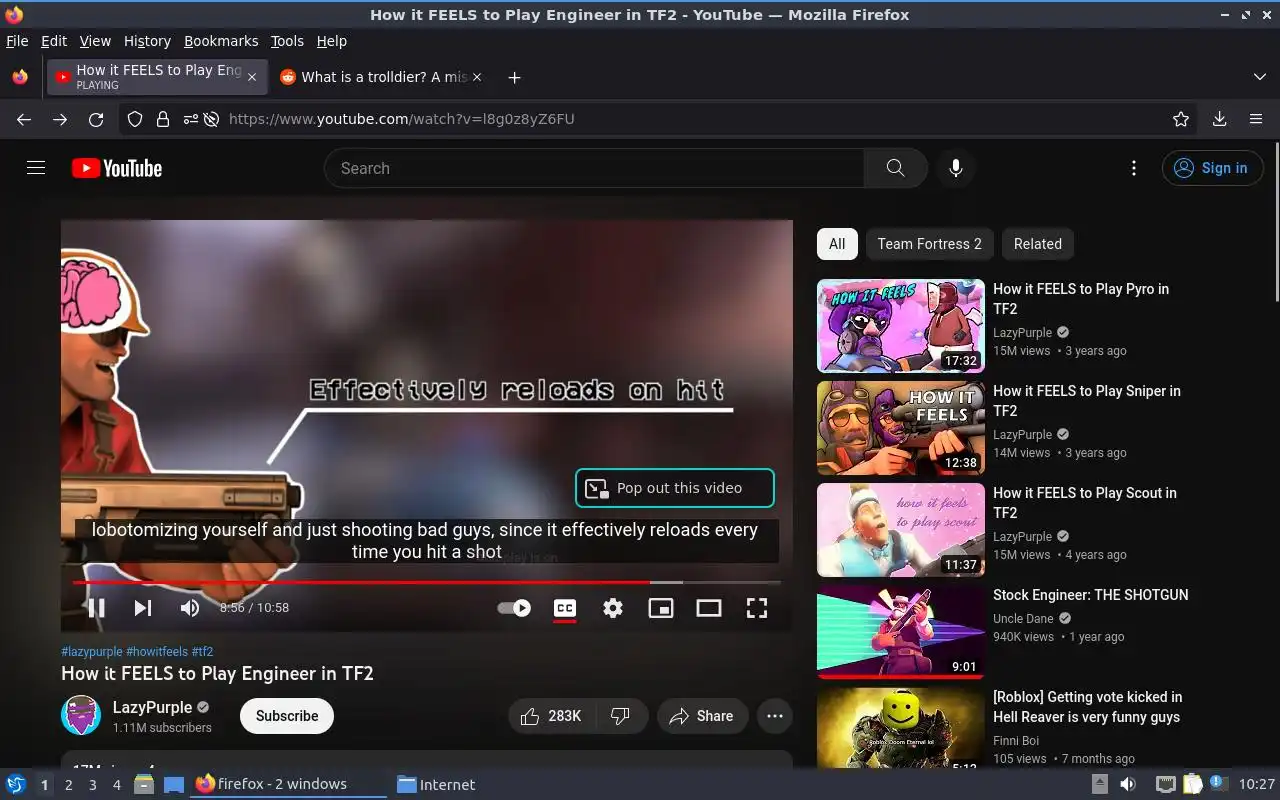Viewport: 1280px width, 800px height.
Task: Click Pop out this video button
Action: pos(675,488)
